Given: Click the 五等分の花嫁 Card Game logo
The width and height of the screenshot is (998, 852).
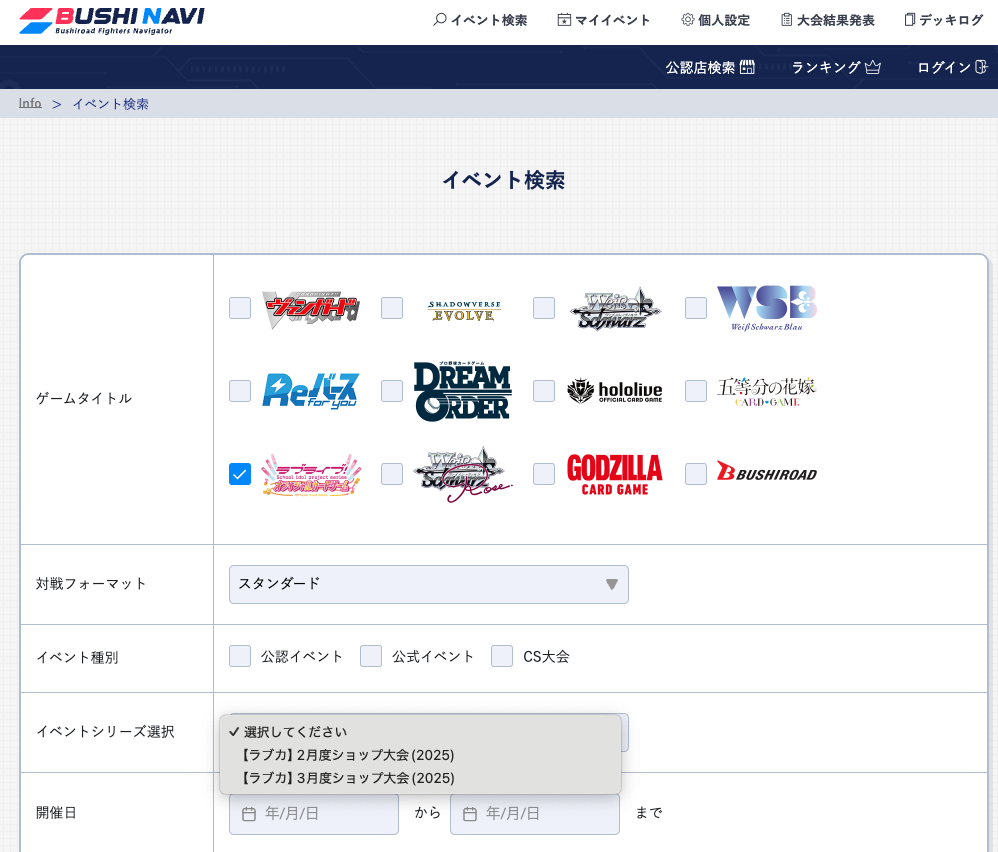Looking at the screenshot, I should coord(766,391).
